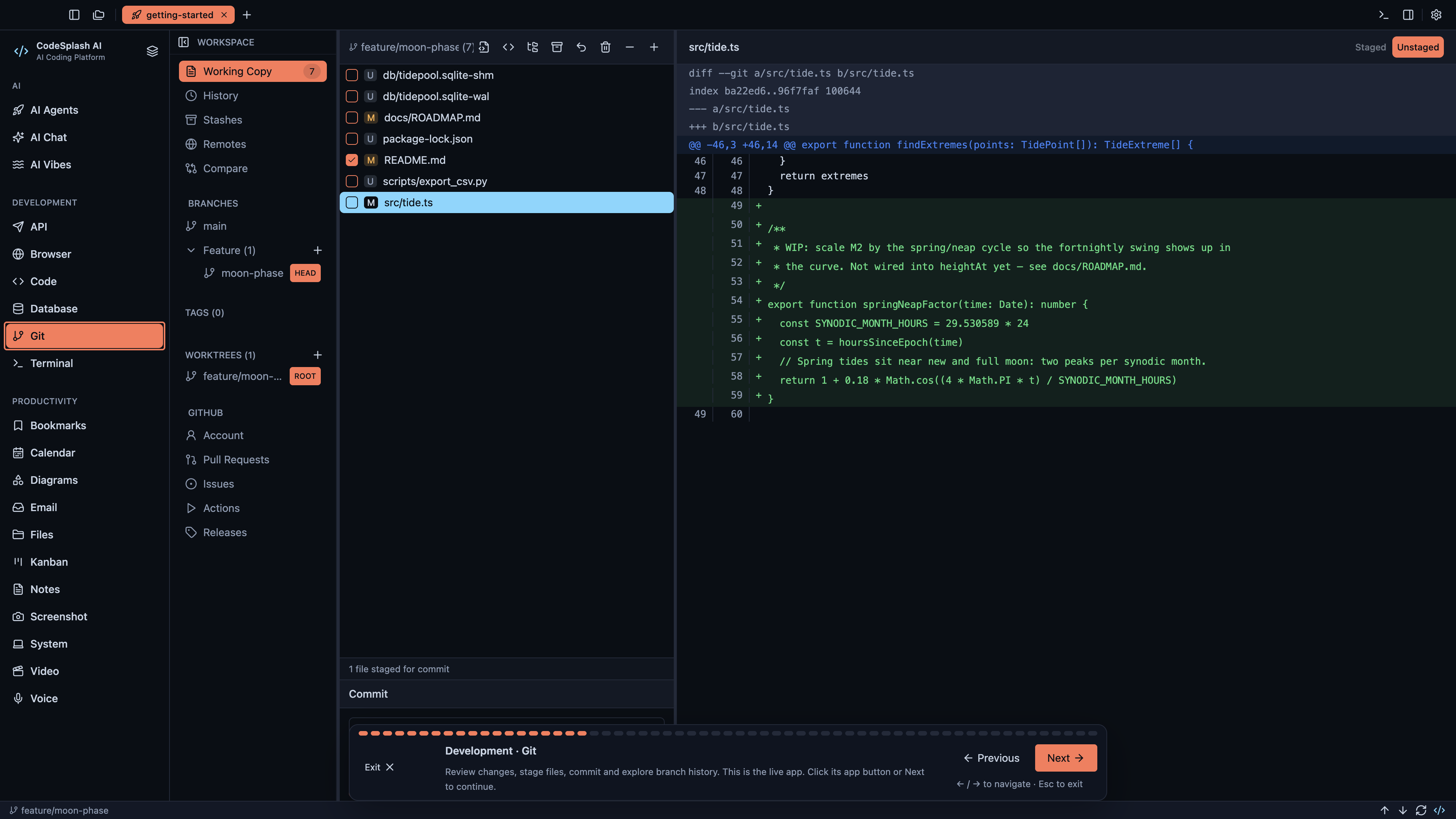This screenshot has width=1456, height=819.
Task: Stash changes with the archive box icon
Action: click(x=557, y=47)
